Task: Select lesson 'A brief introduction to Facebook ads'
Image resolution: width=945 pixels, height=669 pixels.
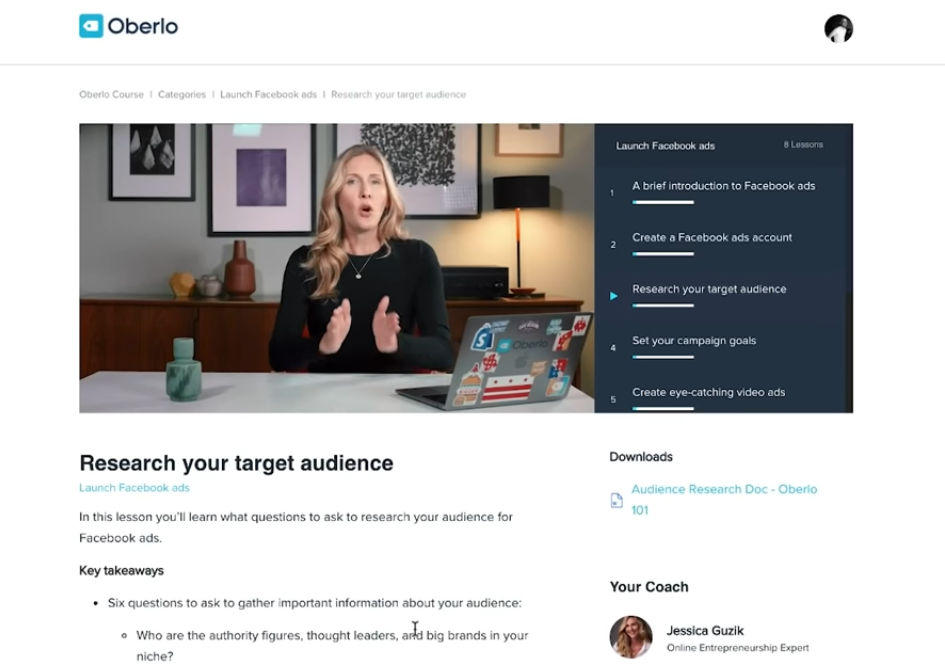Action: 723,186
